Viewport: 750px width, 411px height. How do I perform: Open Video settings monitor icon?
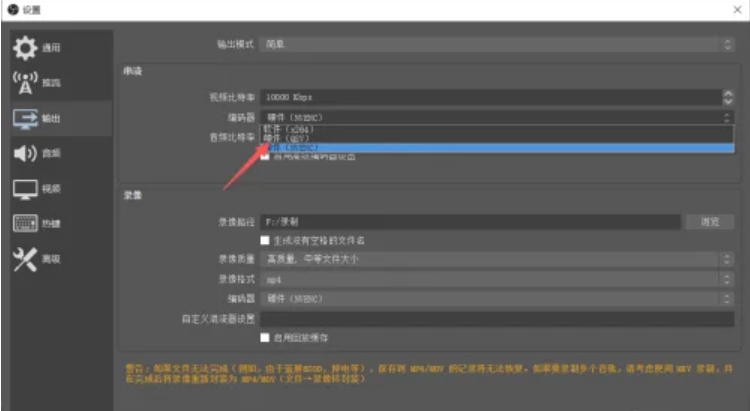coord(25,189)
